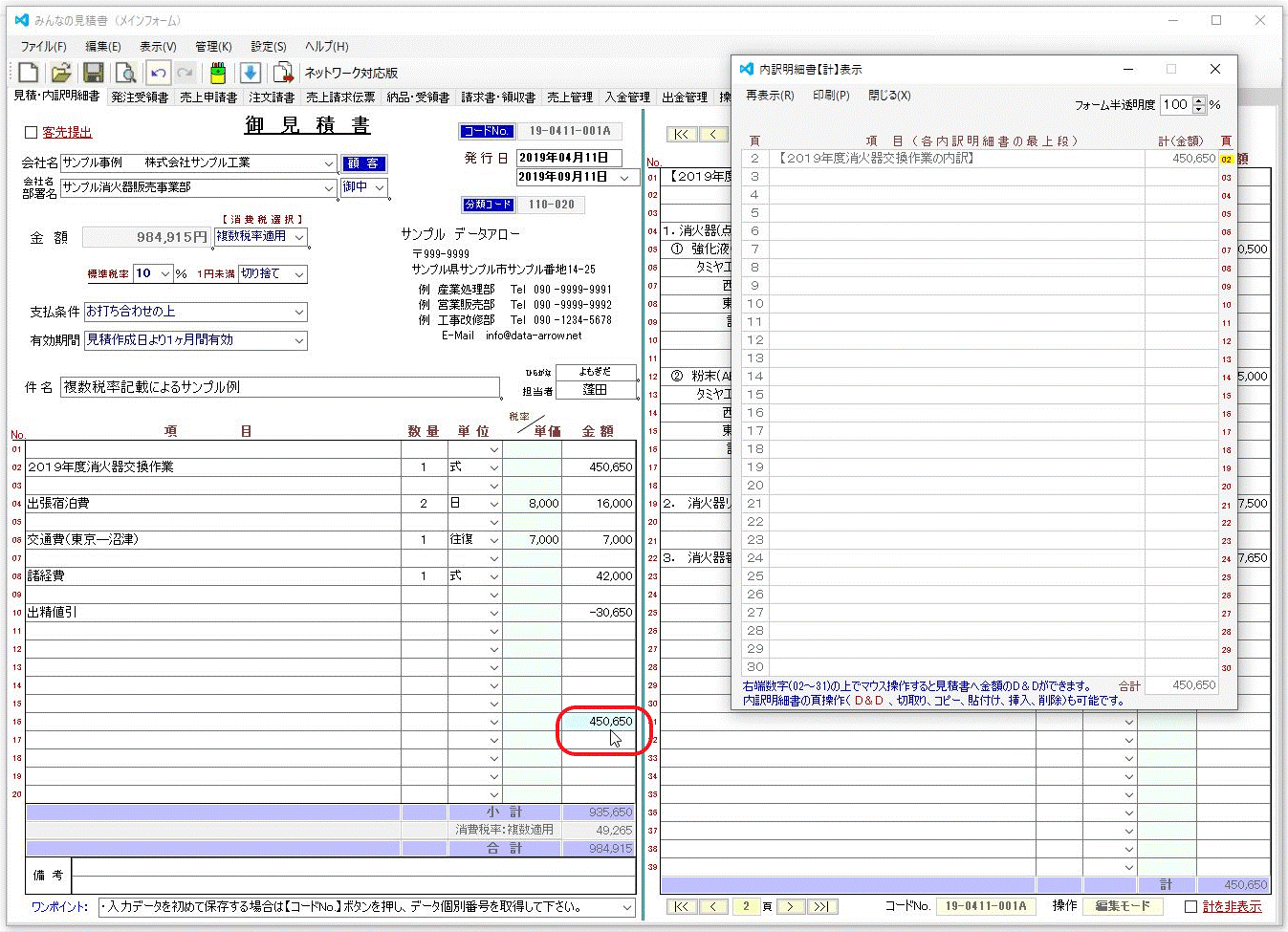Switch to the 売上請求伝票 tab
The image size is (1288, 932).
pos(340,98)
